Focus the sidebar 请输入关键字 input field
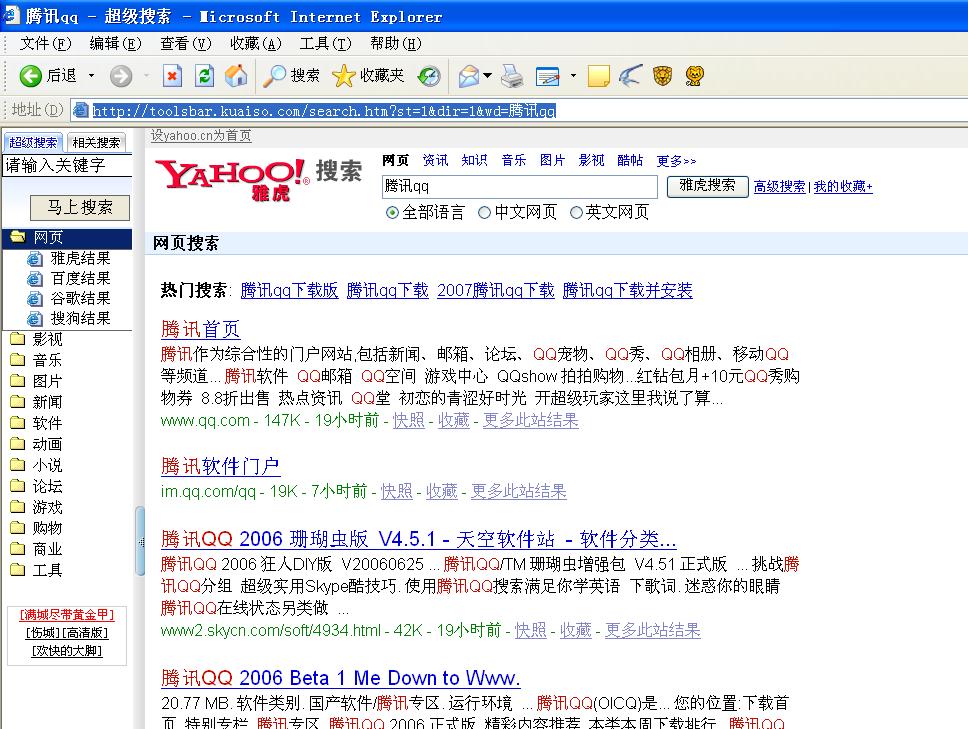Screen dimensions: 968x729 [68, 165]
